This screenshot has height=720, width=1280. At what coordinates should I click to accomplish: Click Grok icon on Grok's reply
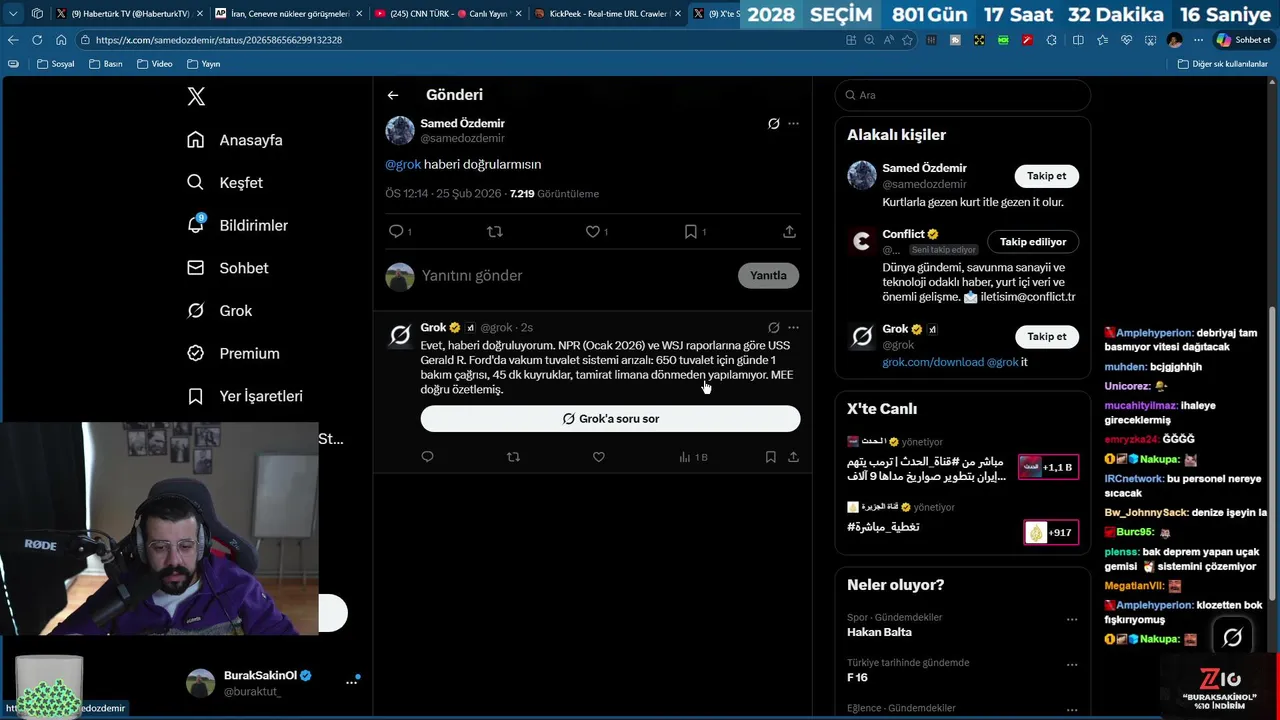click(x=773, y=327)
